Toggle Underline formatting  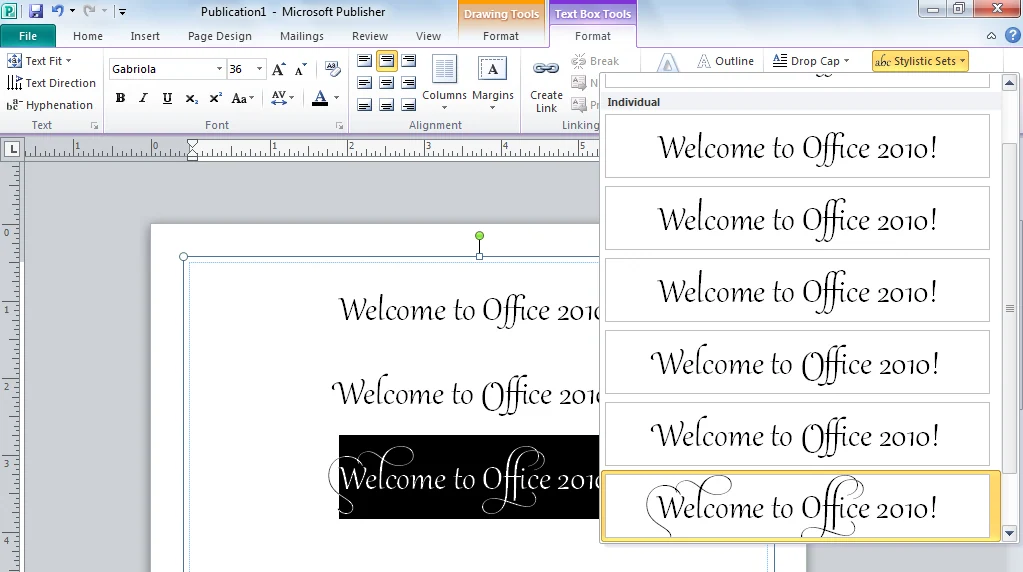click(x=167, y=98)
